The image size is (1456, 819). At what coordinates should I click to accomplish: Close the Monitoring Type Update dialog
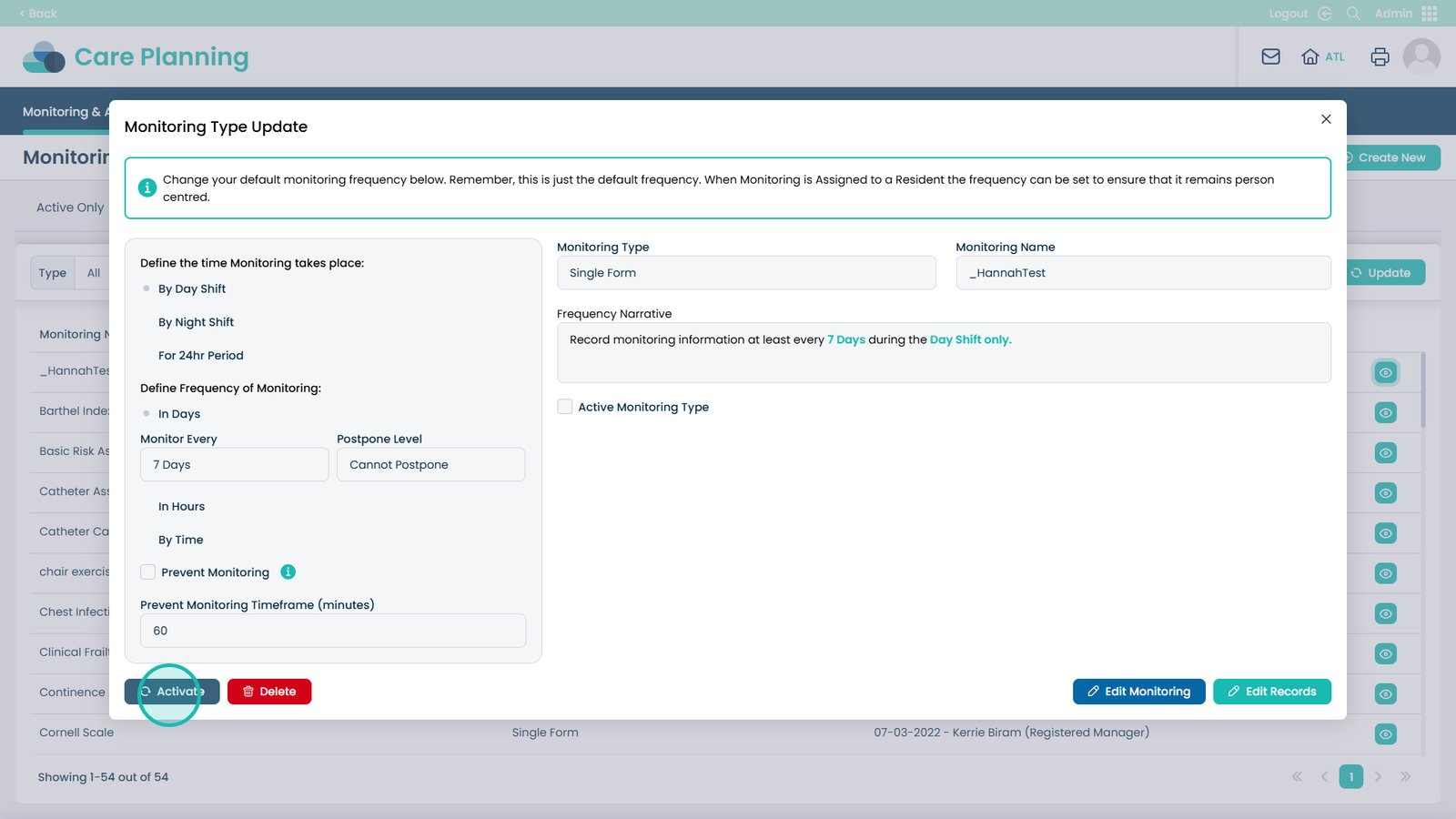[1326, 119]
